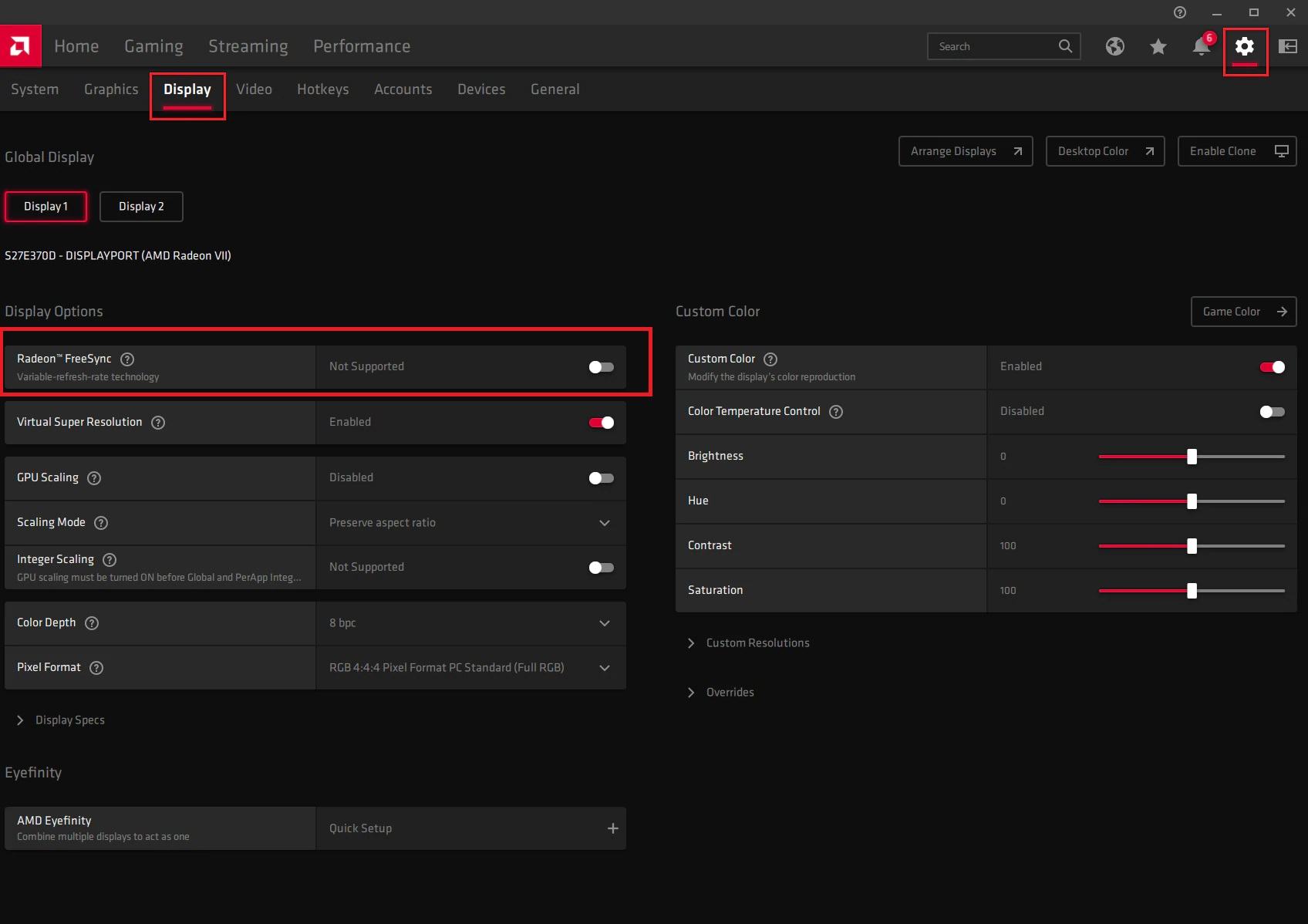Switch to Performance tab
1308x924 pixels.
[x=362, y=46]
